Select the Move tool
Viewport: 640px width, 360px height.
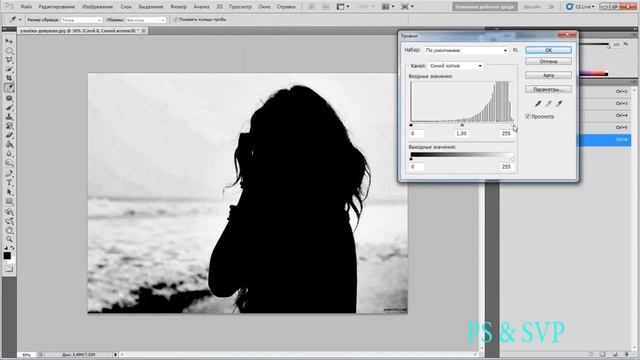(9, 41)
